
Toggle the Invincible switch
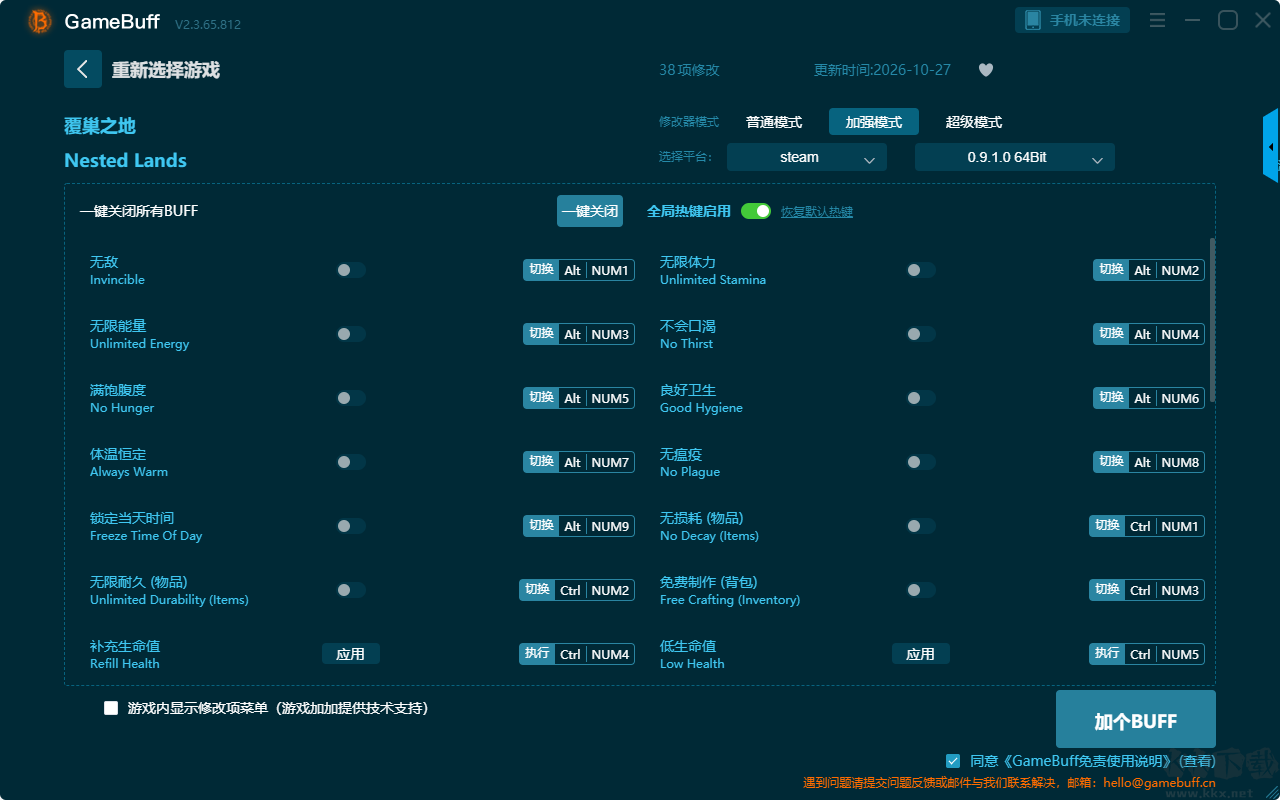point(351,270)
